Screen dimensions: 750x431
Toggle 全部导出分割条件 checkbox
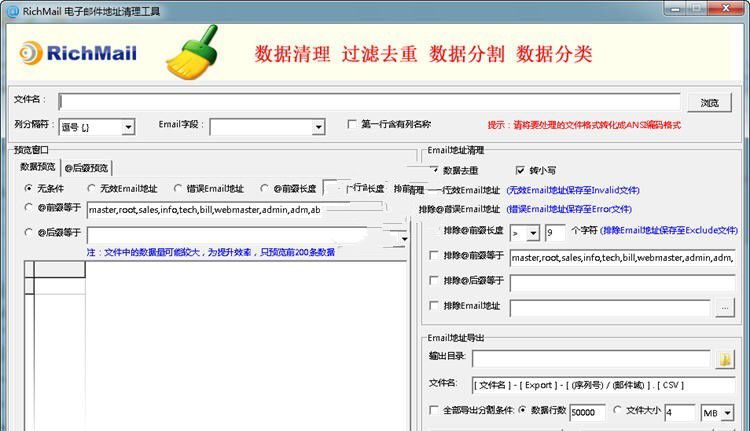tap(434, 410)
